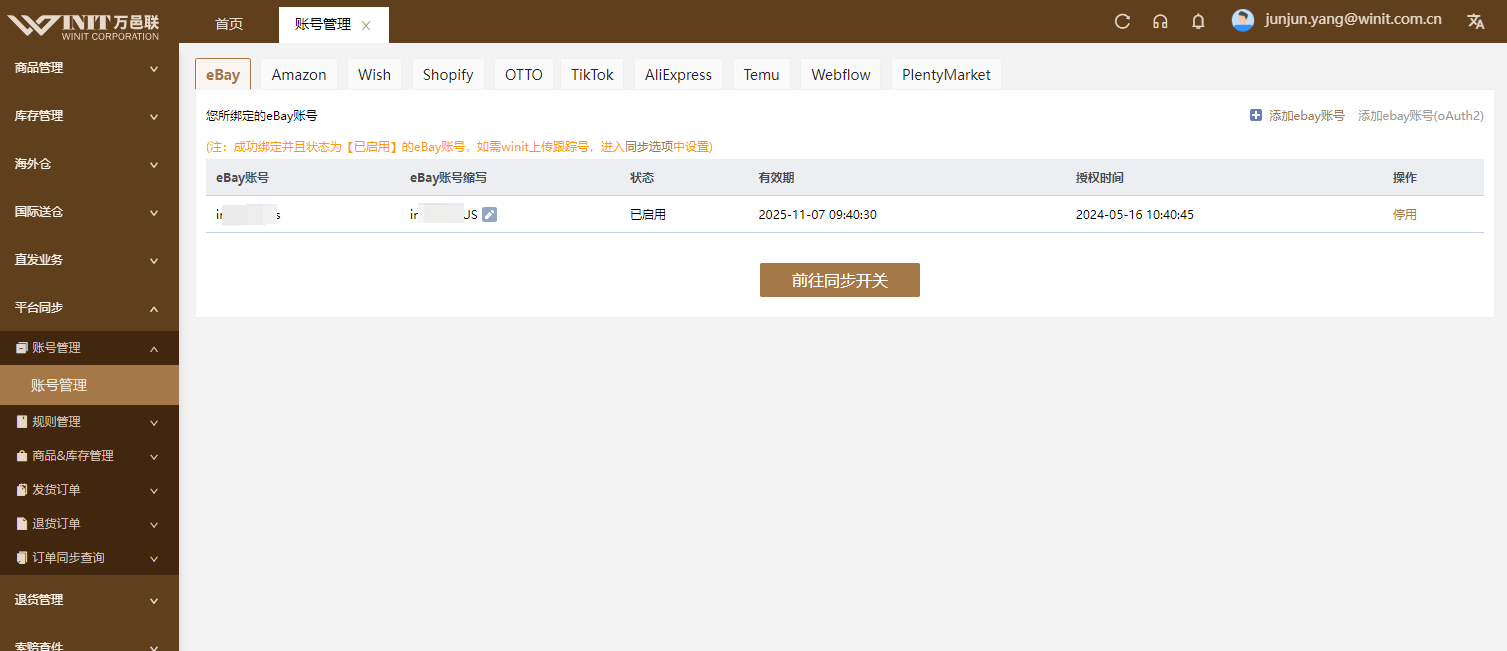This screenshot has height=651, width=1507.
Task: Expand 商品管理 sidebar menu
Action: click(89, 68)
